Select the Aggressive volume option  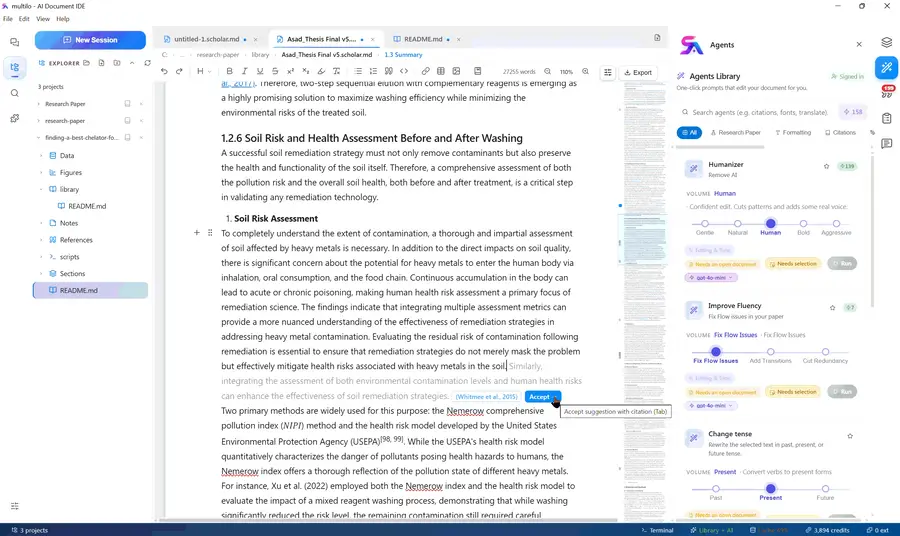point(836,224)
